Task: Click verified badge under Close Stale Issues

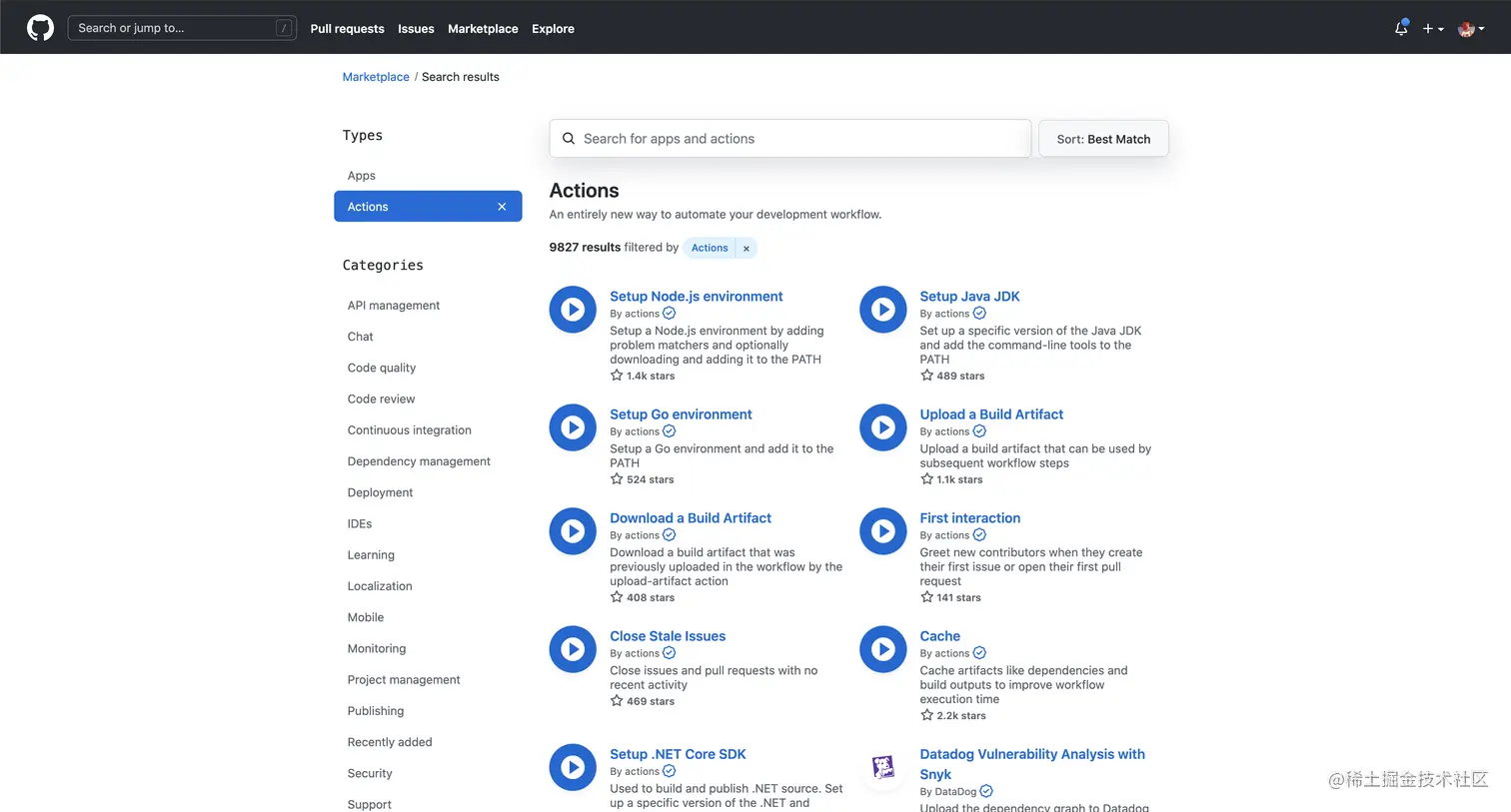Action: coord(670,653)
